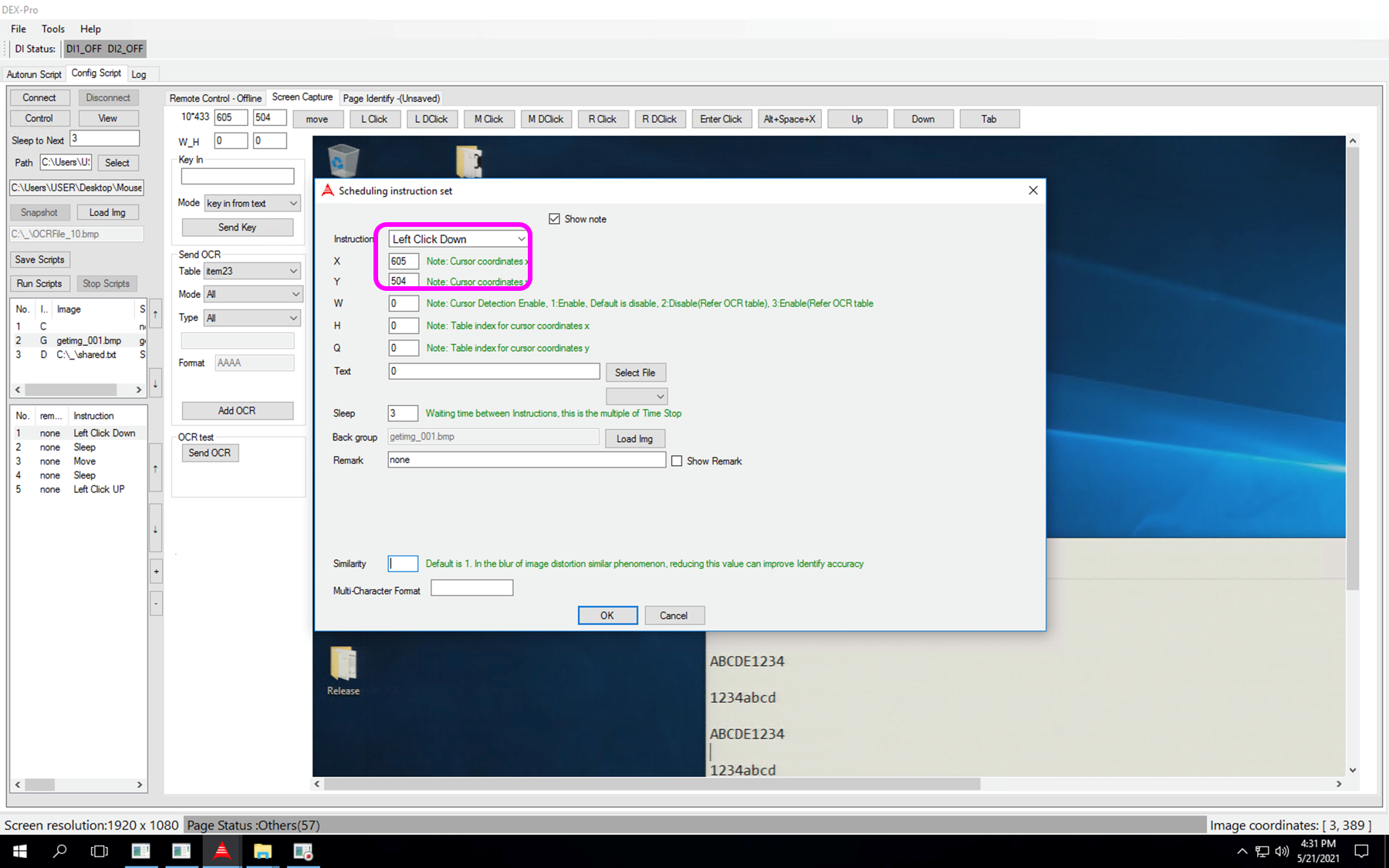Click Cancel in the scheduling dialog
This screenshot has height=868, width=1389.
pyautogui.click(x=674, y=616)
